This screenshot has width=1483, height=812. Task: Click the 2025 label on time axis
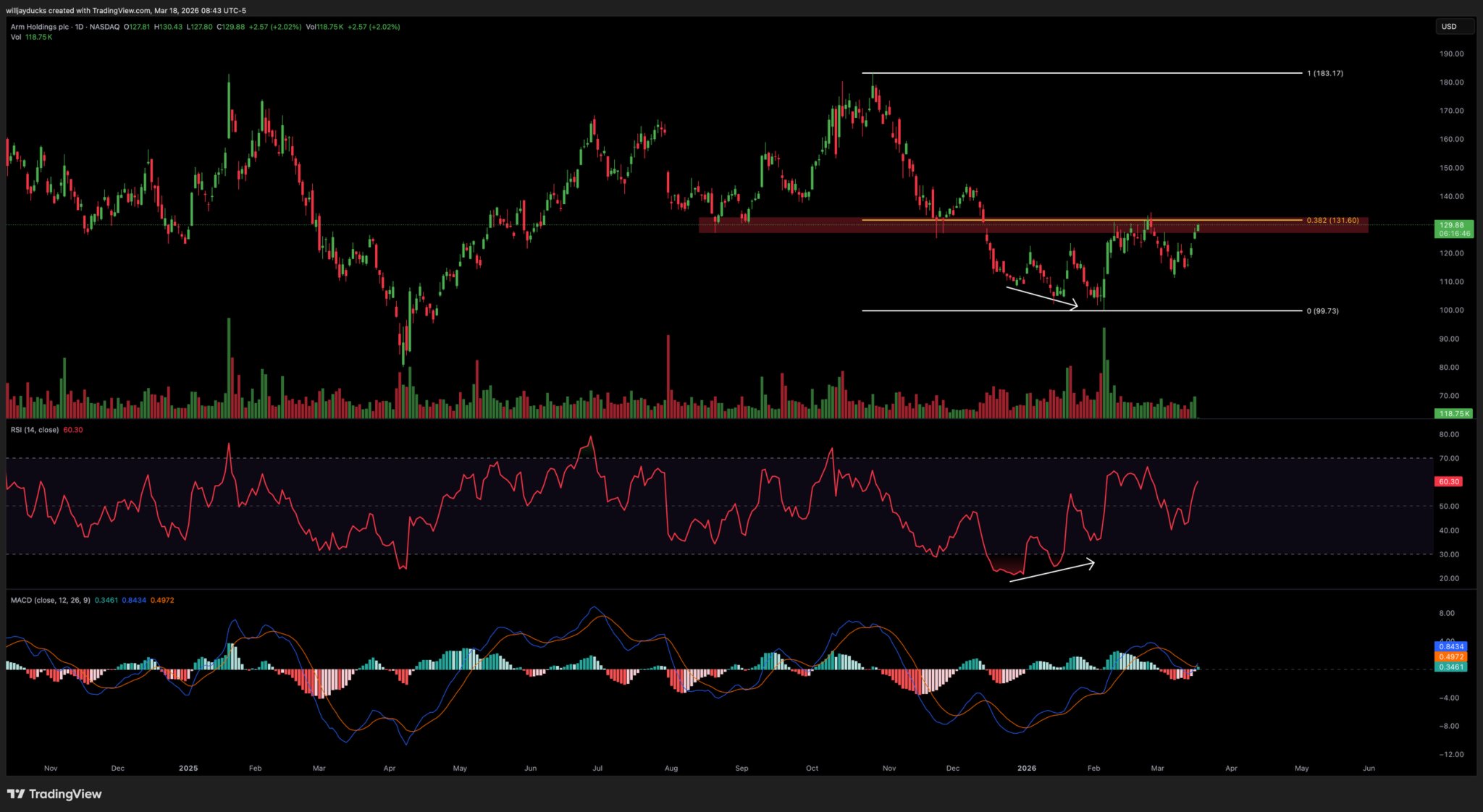pyautogui.click(x=188, y=768)
